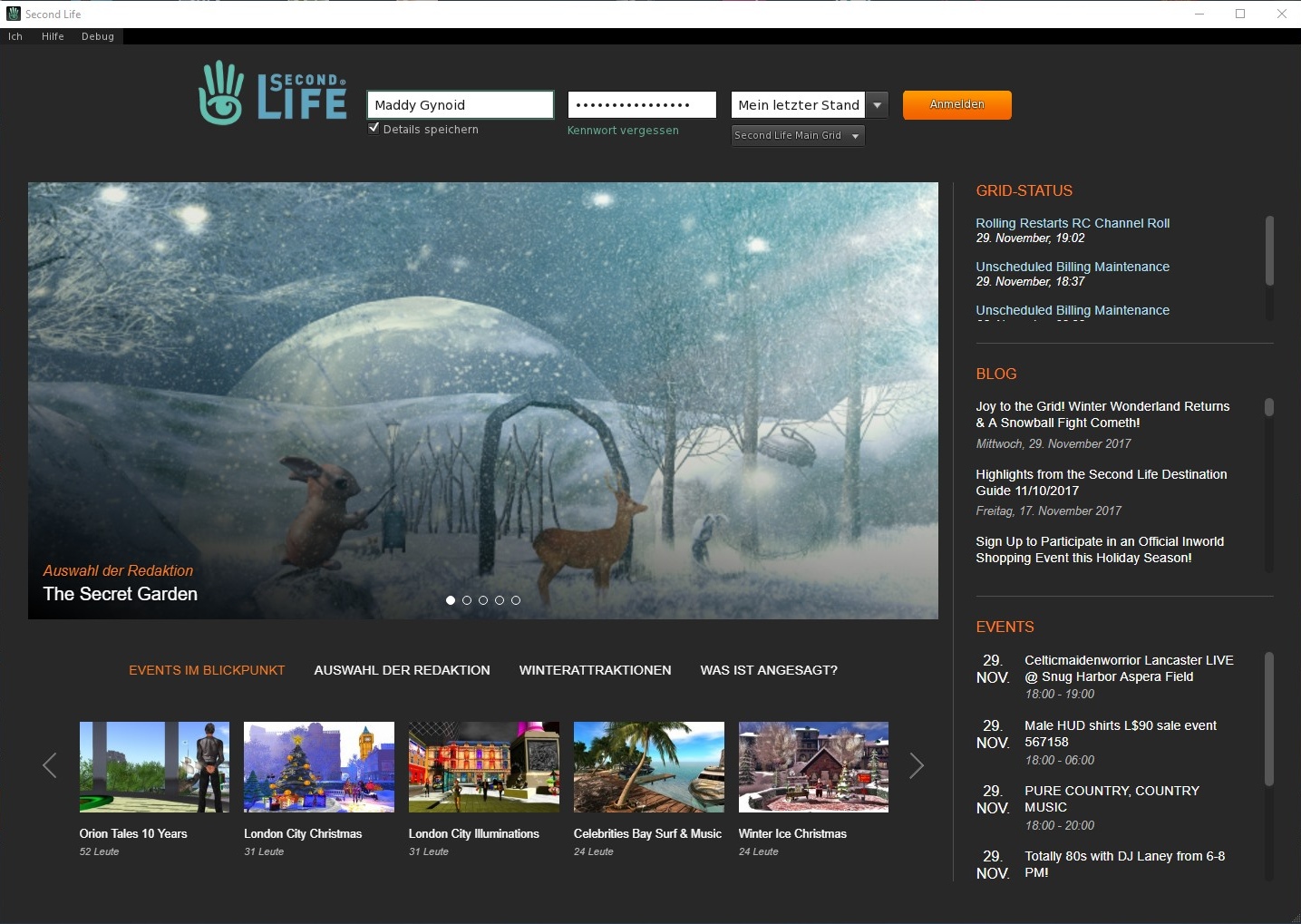Open the Ich menu
Screen dimensions: 1301x924
pos(15,36)
